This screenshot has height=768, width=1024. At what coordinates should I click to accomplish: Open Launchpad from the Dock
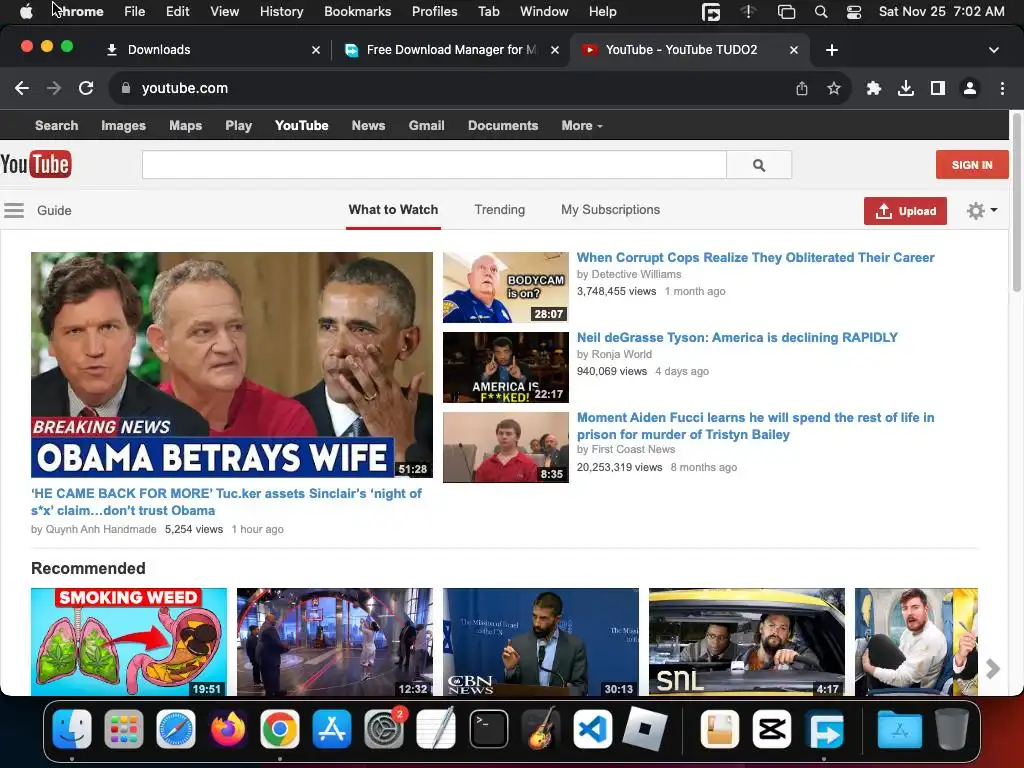pos(123,729)
